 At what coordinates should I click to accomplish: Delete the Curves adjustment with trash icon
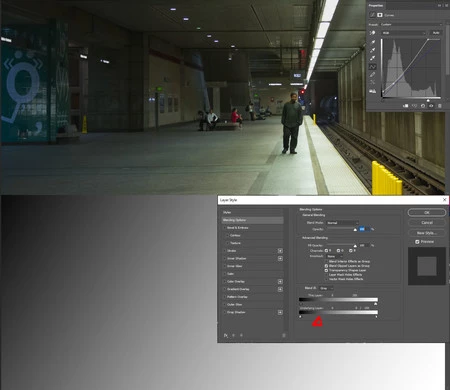pyautogui.click(x=440, y=106)
